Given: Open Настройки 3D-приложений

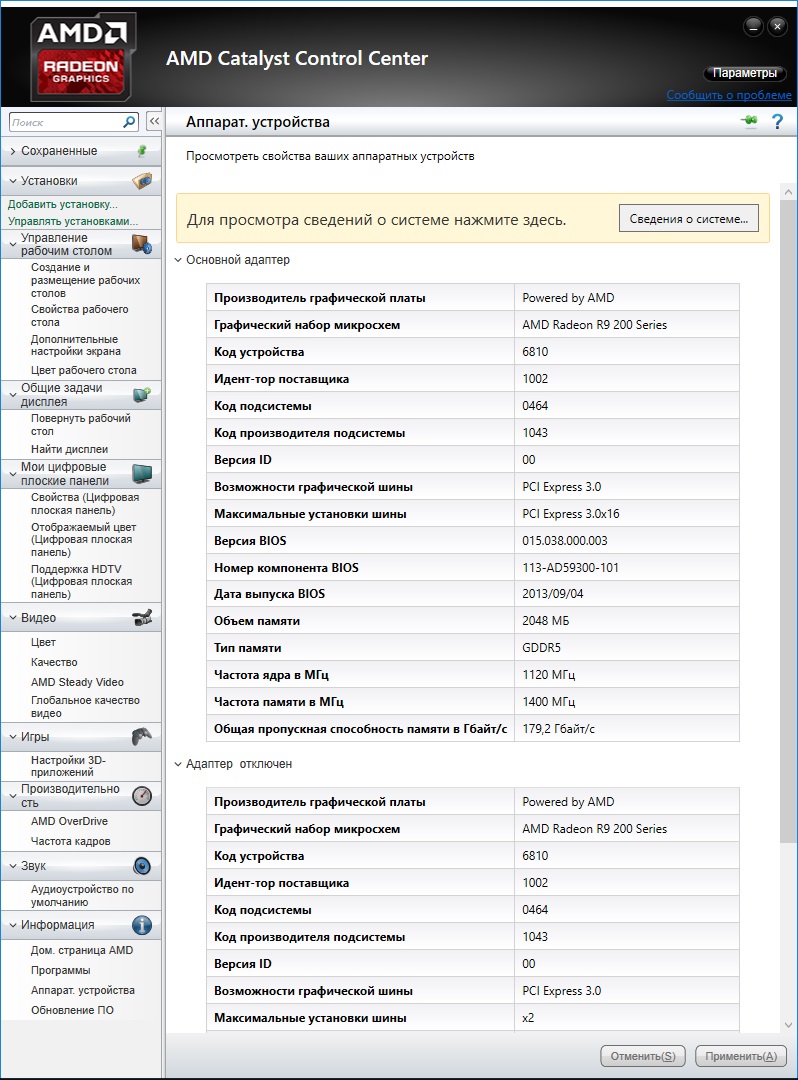Looking at the screenshot, I should point(68,766).
